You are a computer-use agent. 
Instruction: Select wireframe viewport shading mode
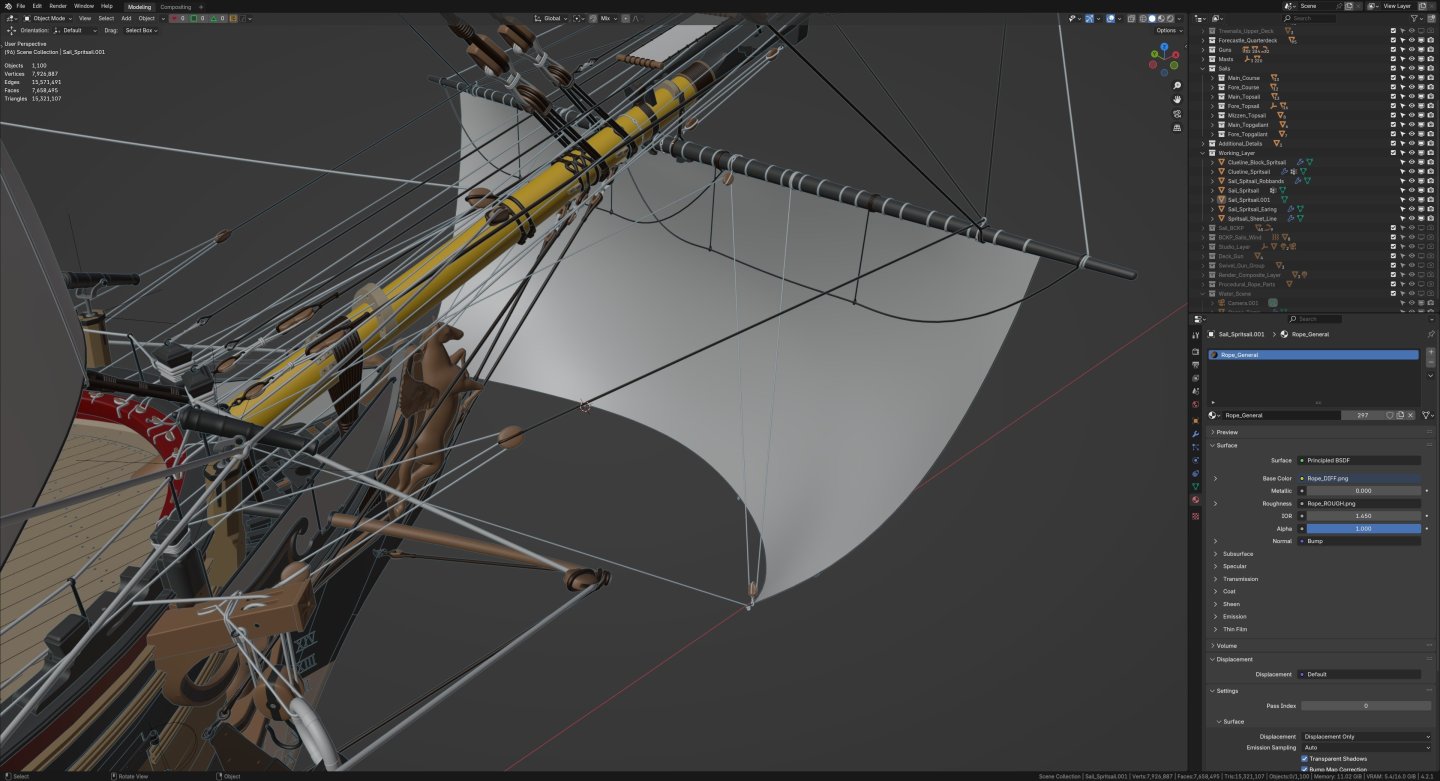tap(1142, 18)
